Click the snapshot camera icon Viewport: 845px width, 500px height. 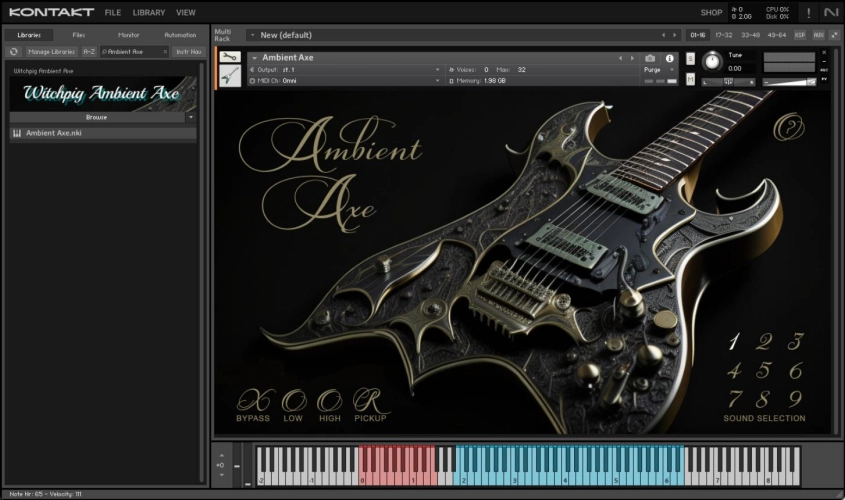click(x=650, y=59)
